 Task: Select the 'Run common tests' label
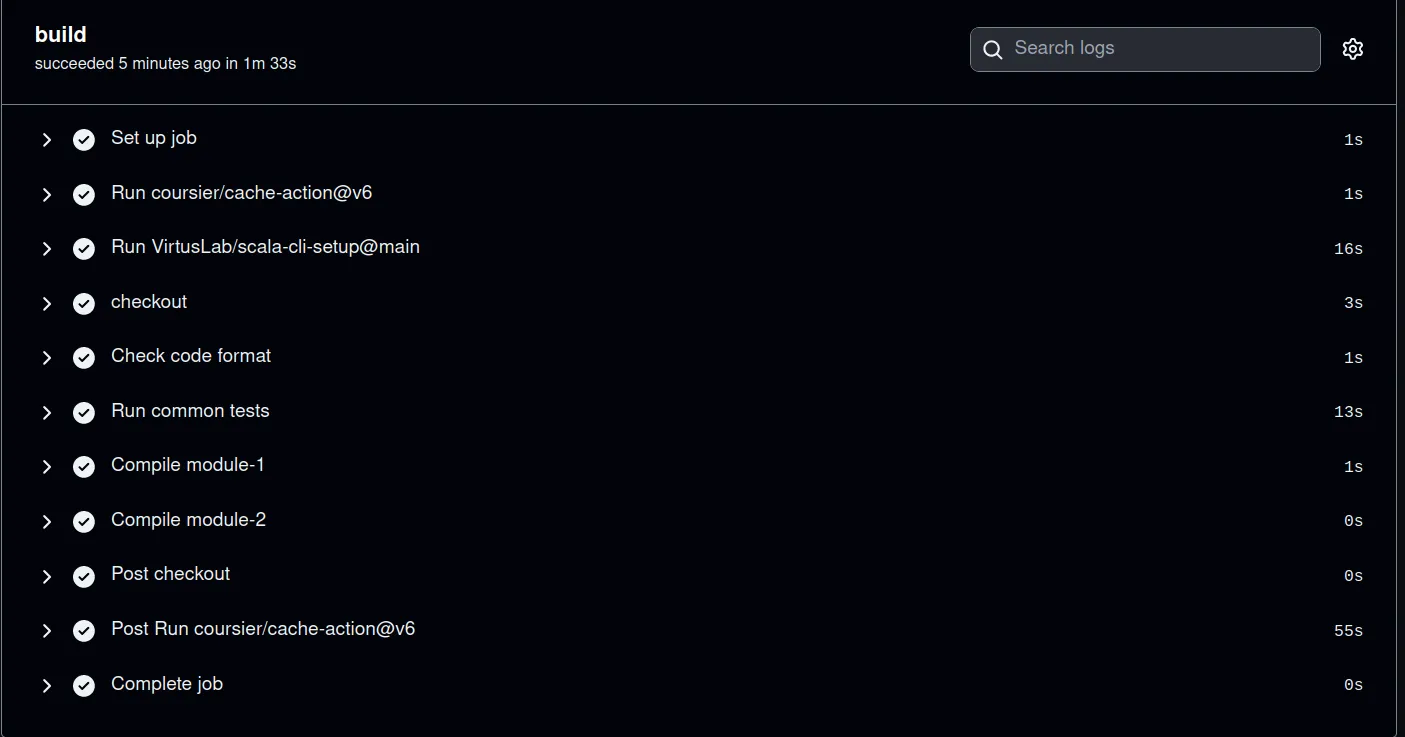(190, 411)
